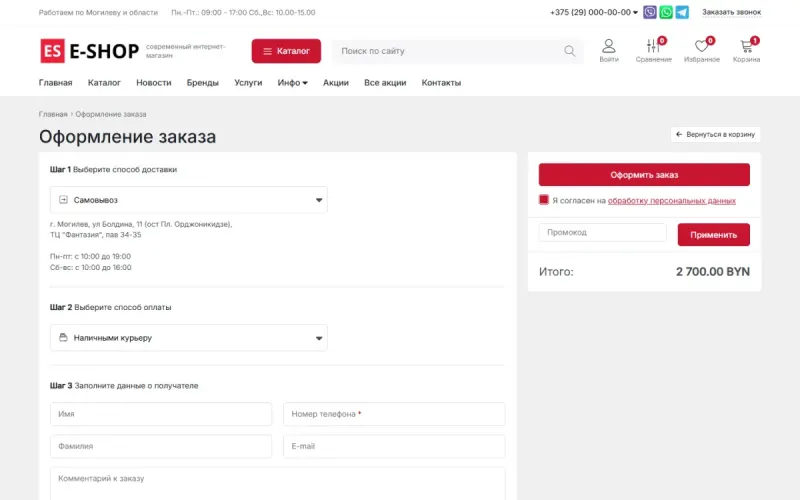The height and width of the screenshot is (500, 800).
Task: Click the Оформление заказа breadcrumb text
Action: click(x=111, y=114)
